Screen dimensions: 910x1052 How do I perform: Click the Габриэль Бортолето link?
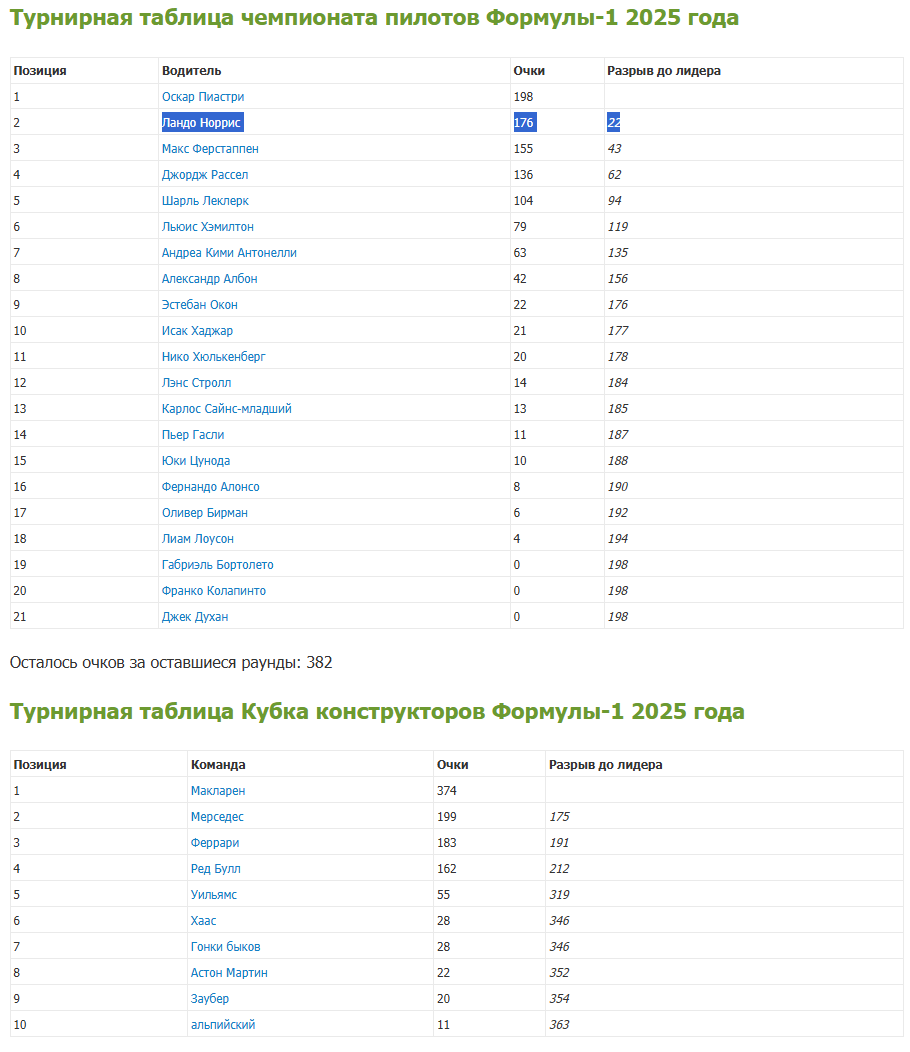pos(217,565)
